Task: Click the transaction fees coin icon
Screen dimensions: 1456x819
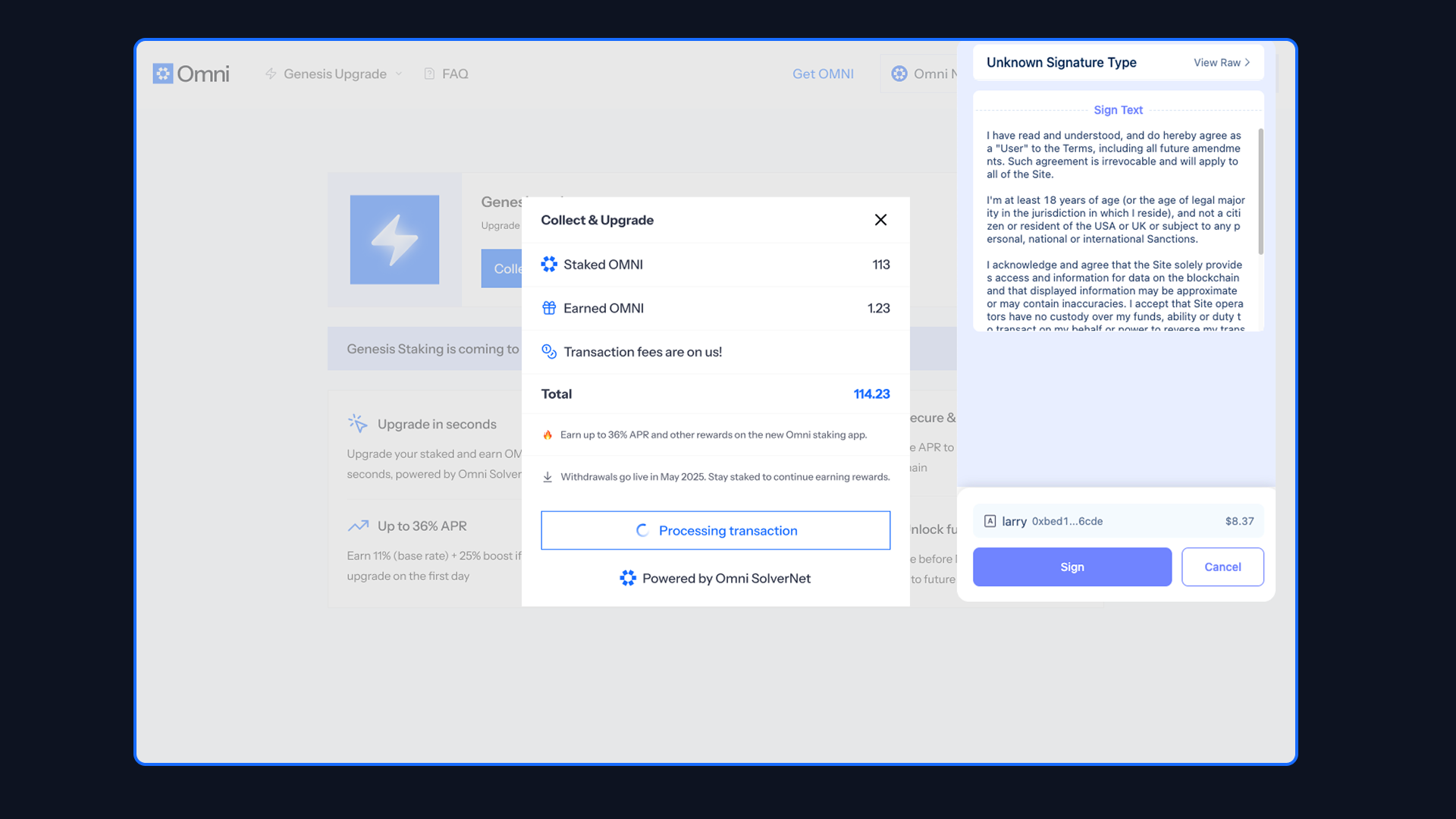Action: pyautogui.click(x=549, y=352)
